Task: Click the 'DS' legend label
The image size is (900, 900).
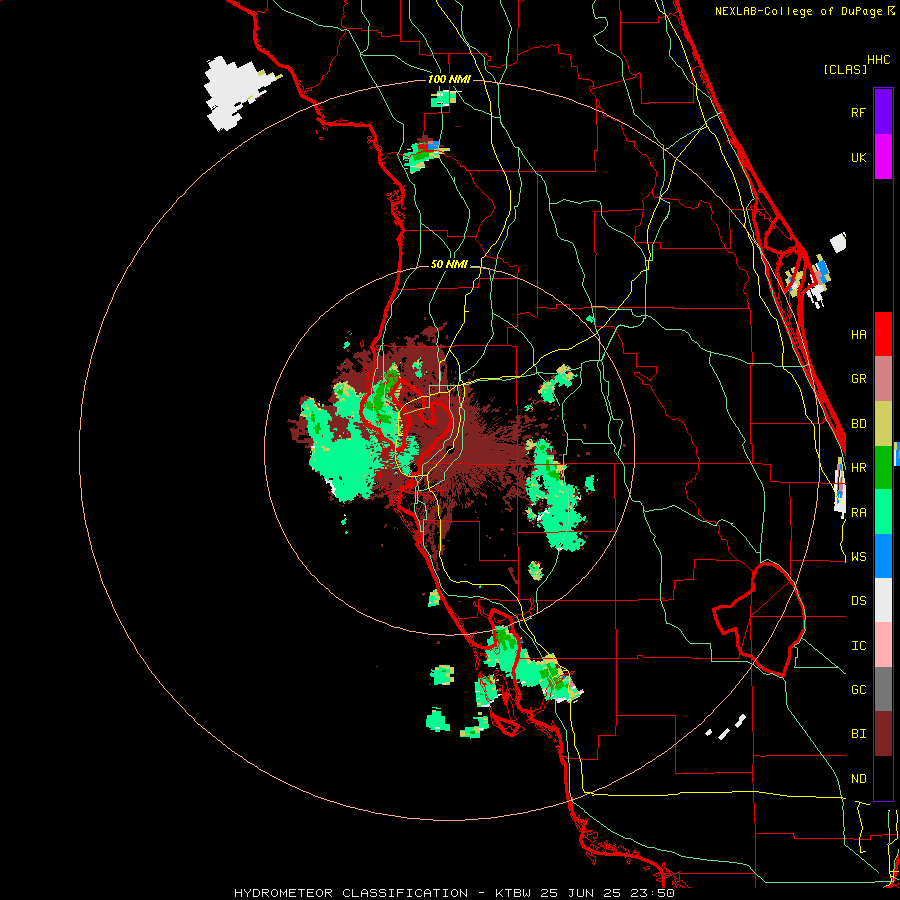Action: tap(858, 601)
